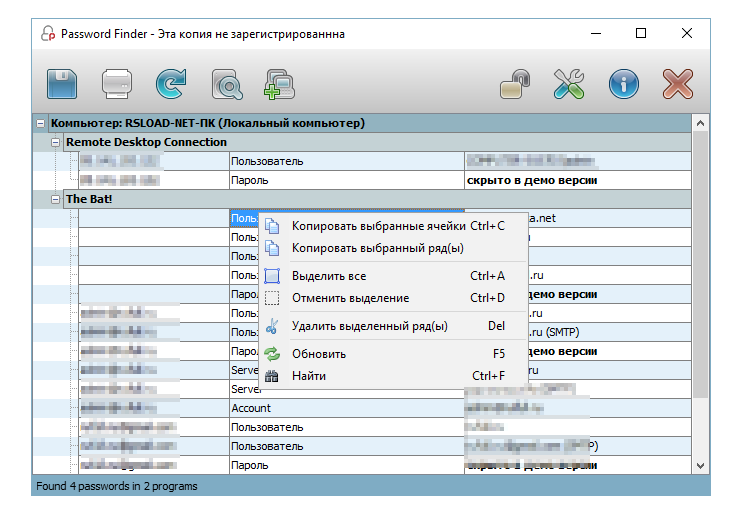Collapse the Remote Desktop Connection group

pos(55,143)
